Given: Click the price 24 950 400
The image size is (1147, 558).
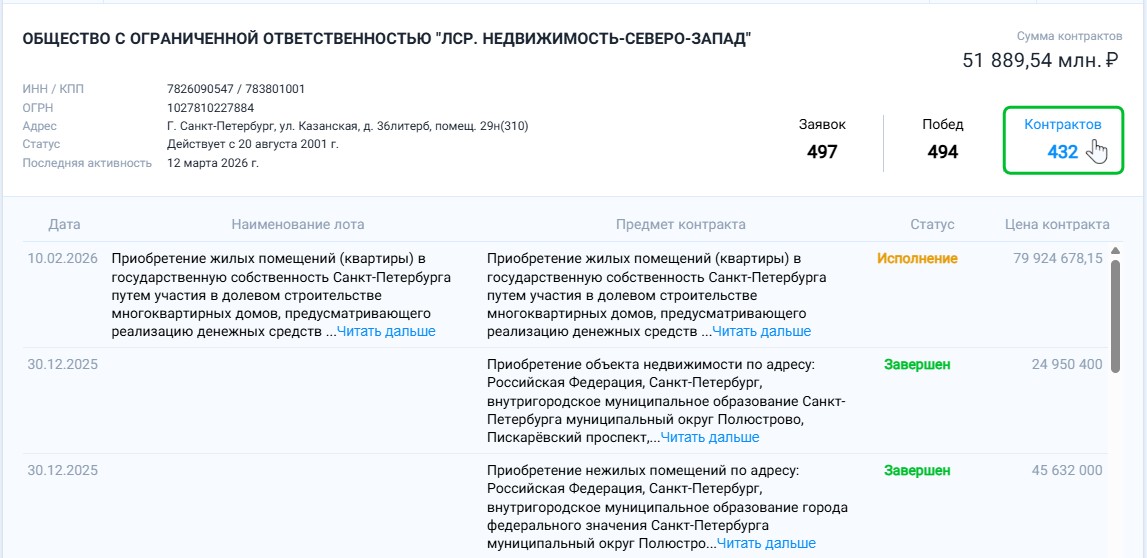Looking at the screenshot, I should click(1067, 364).
